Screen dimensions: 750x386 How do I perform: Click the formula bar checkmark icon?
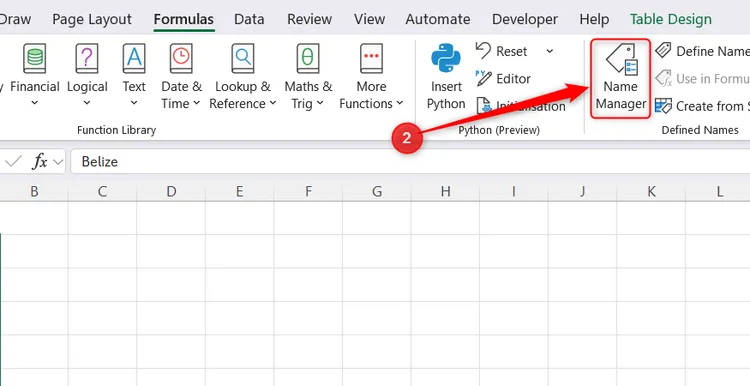13,162
